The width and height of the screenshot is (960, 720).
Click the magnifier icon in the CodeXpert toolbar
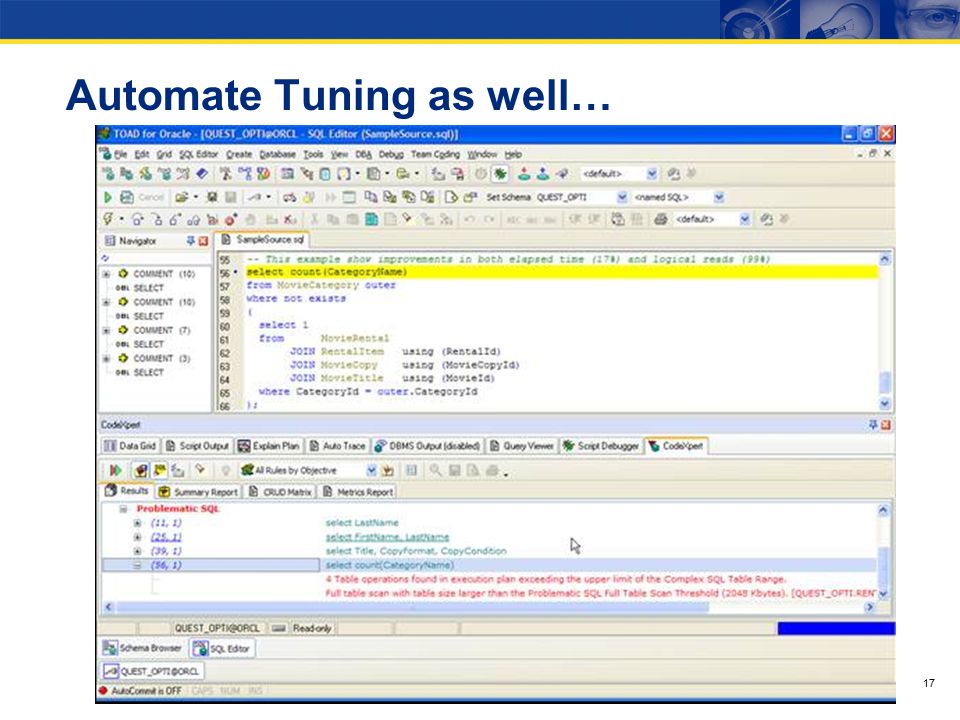point(435,470)
